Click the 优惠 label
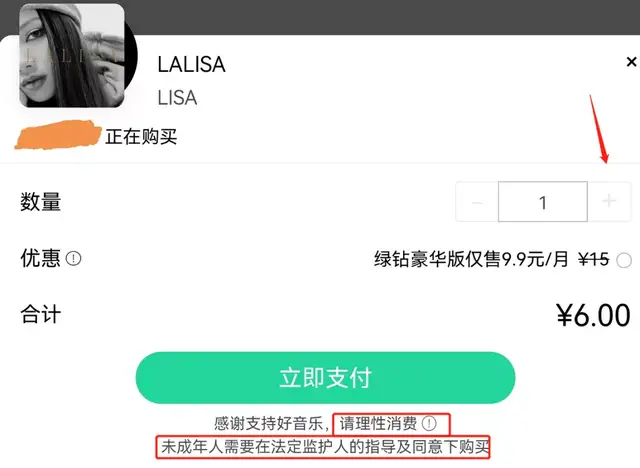The width and height of the screenshot is (640, 468). point(40,258)
